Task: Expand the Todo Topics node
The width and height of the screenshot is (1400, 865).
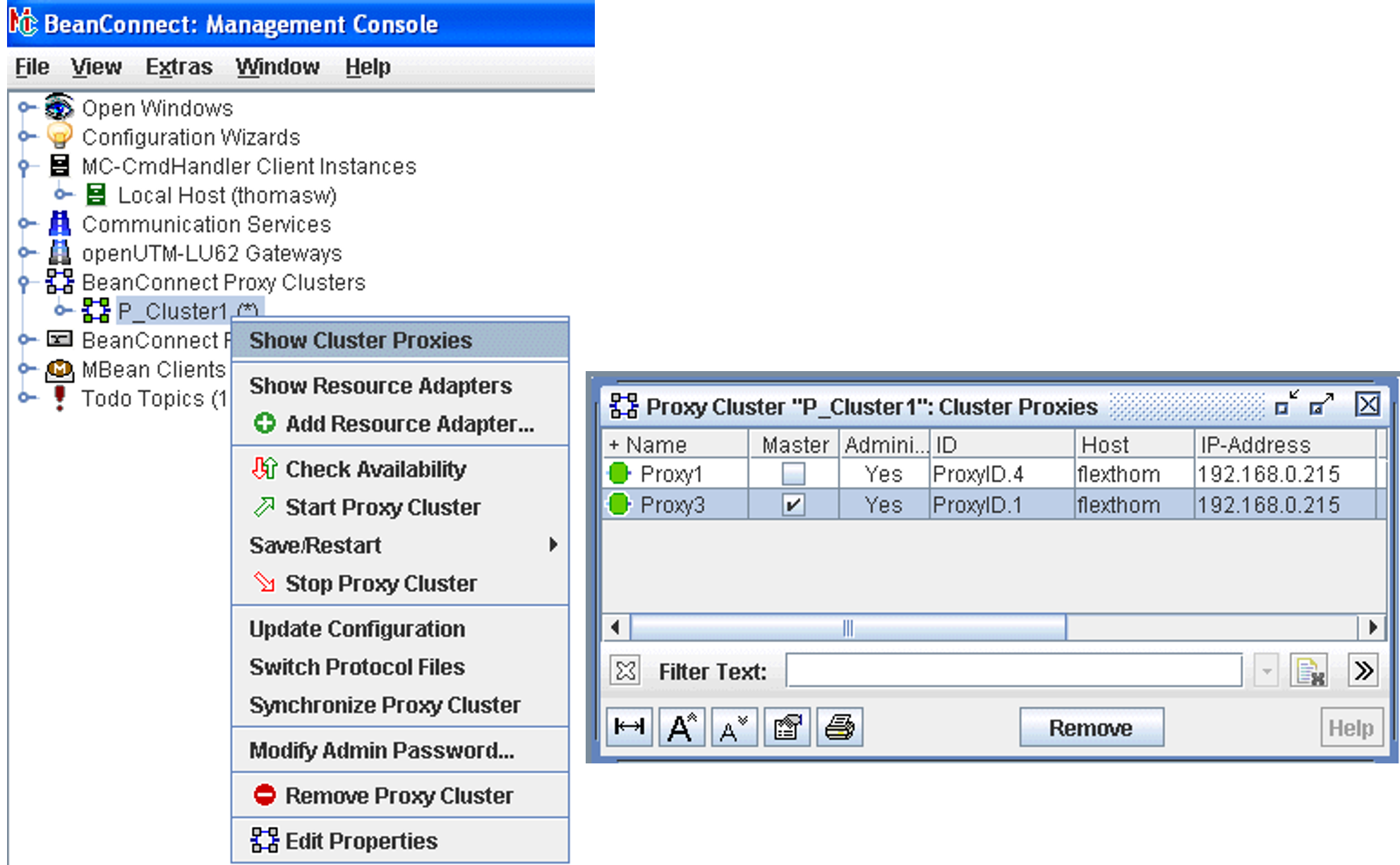Action: tap(26, 397)
